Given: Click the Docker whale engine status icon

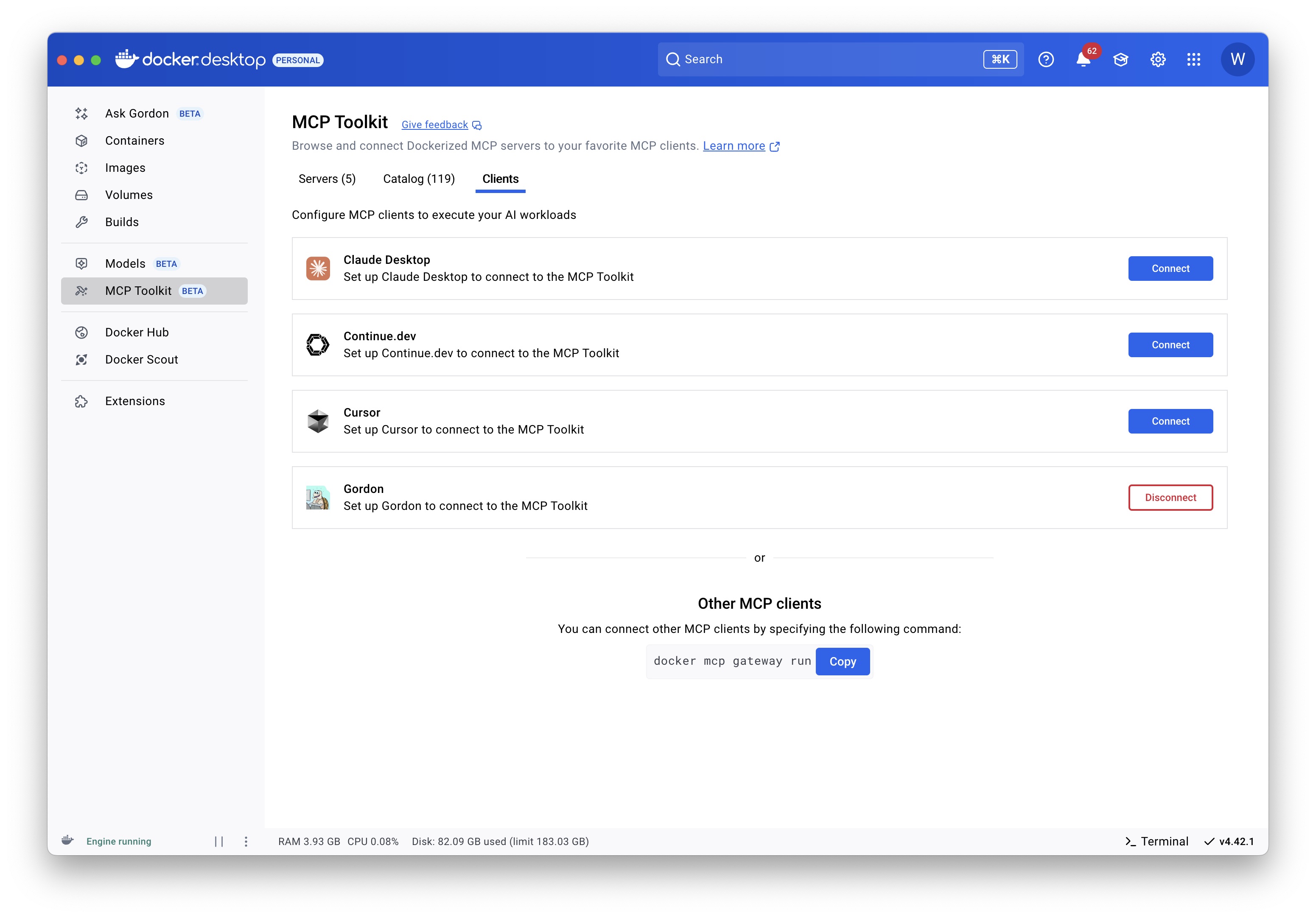Looking at the screenshot, I should 67,841.
